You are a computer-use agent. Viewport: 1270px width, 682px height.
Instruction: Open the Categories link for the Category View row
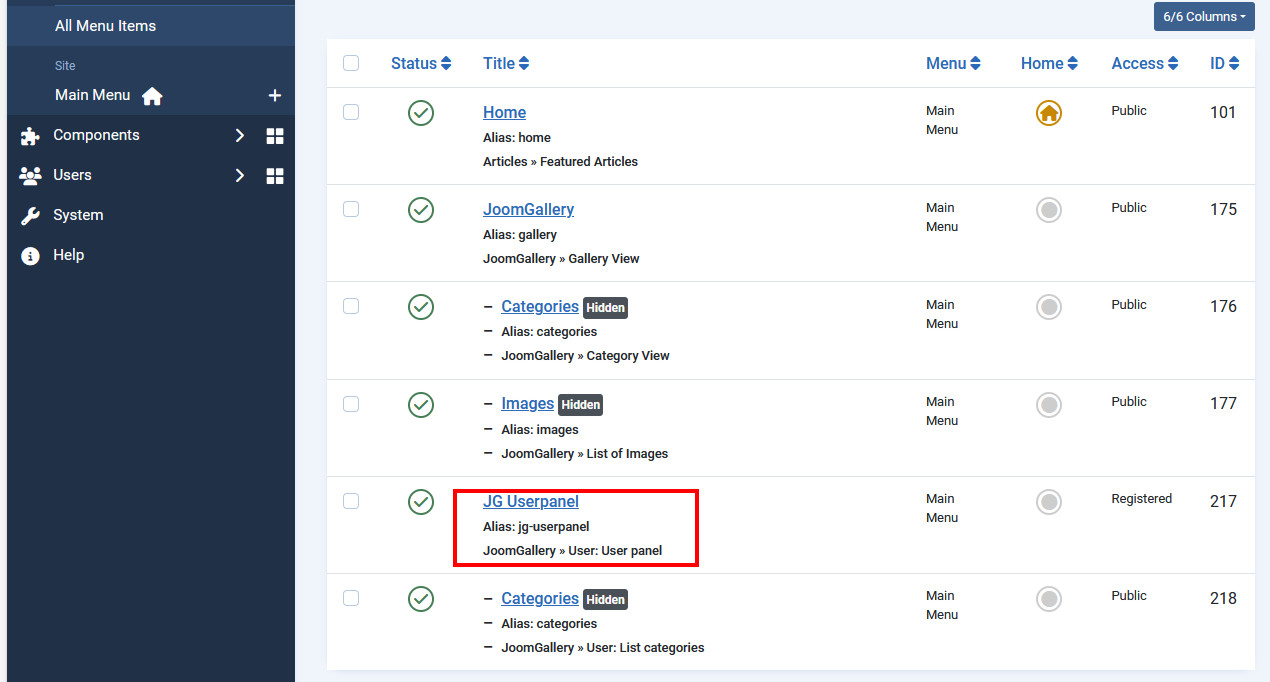click(x=540, y=306)
